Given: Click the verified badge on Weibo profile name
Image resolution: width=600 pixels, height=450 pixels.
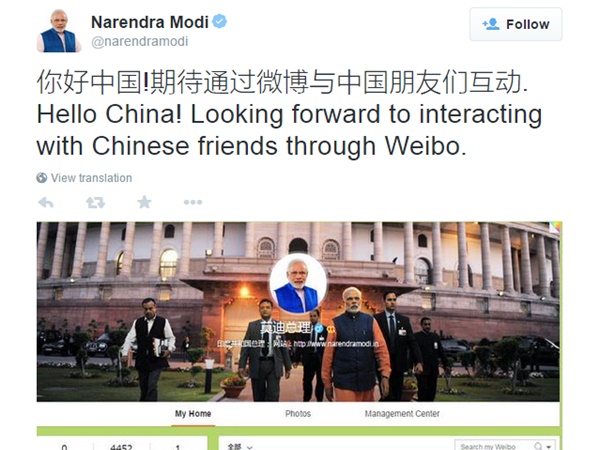Looking at the screenshot, I should point(319,328).
